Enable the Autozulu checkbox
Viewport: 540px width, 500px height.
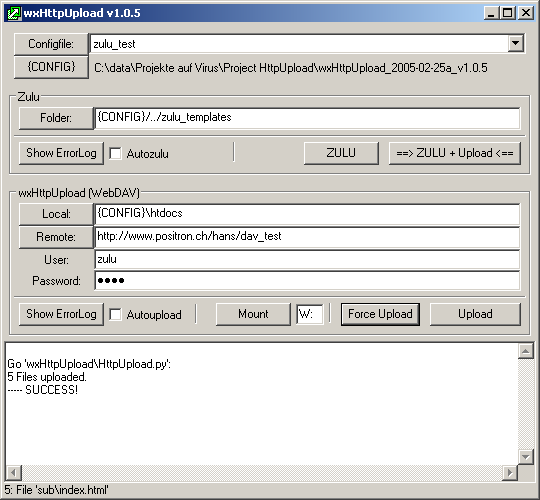pyautogui.click(x=115, y=154)
